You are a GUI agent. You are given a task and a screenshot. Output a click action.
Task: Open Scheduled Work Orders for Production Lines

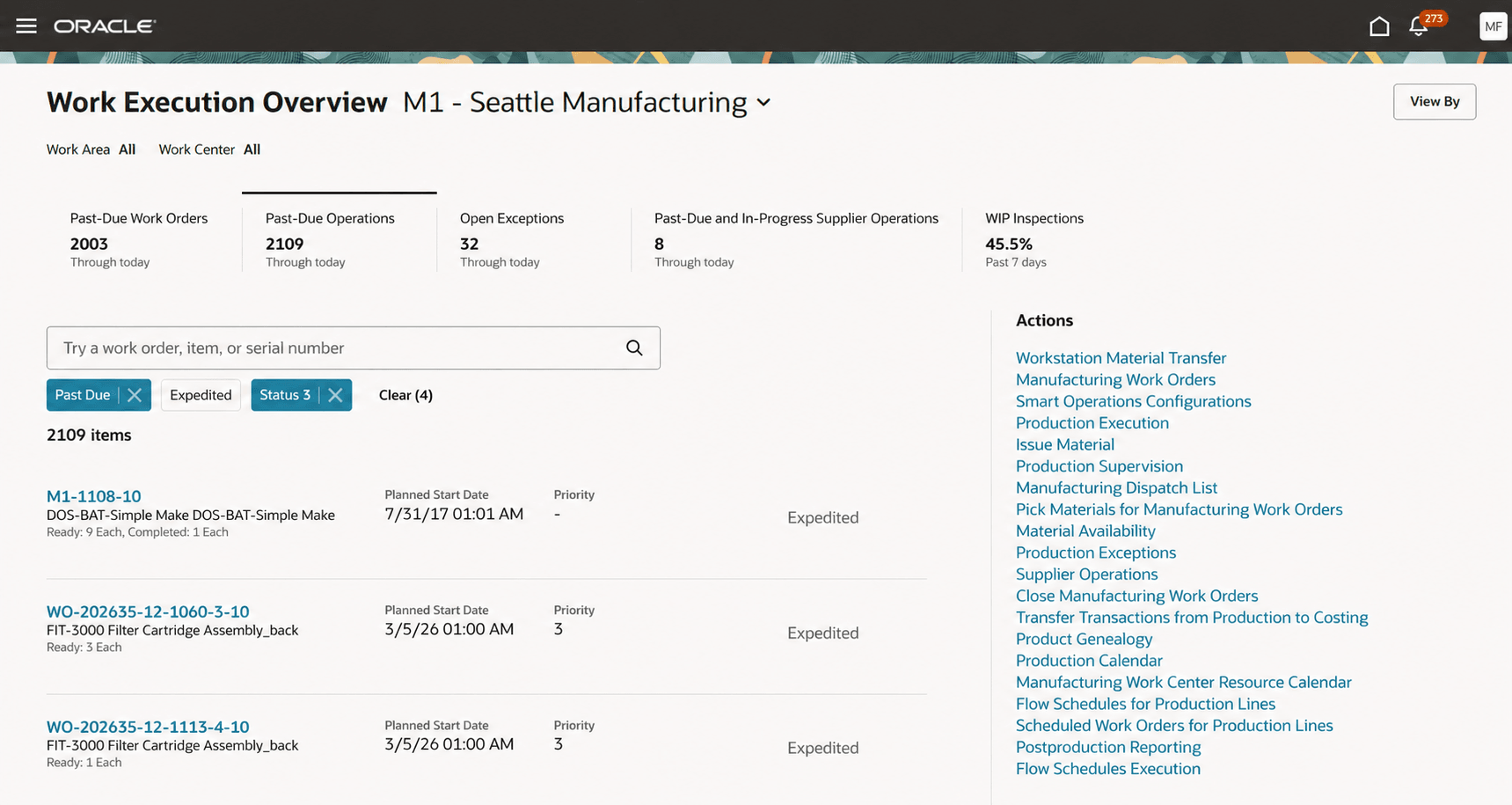pyautogui.click(x=1174, y=725)
